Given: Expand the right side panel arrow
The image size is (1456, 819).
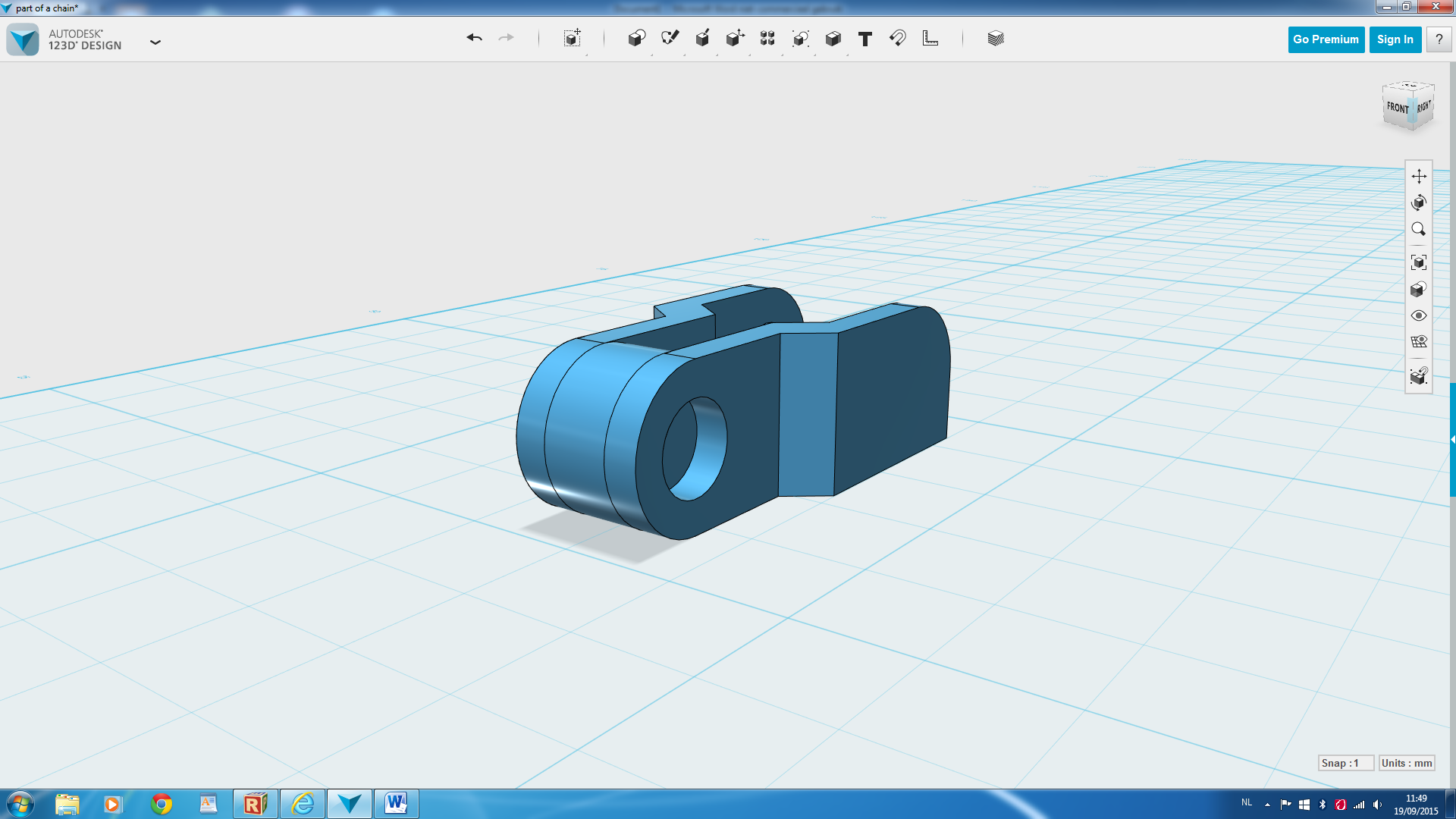Looking at the screenshot, I should tap(1452, 440).
